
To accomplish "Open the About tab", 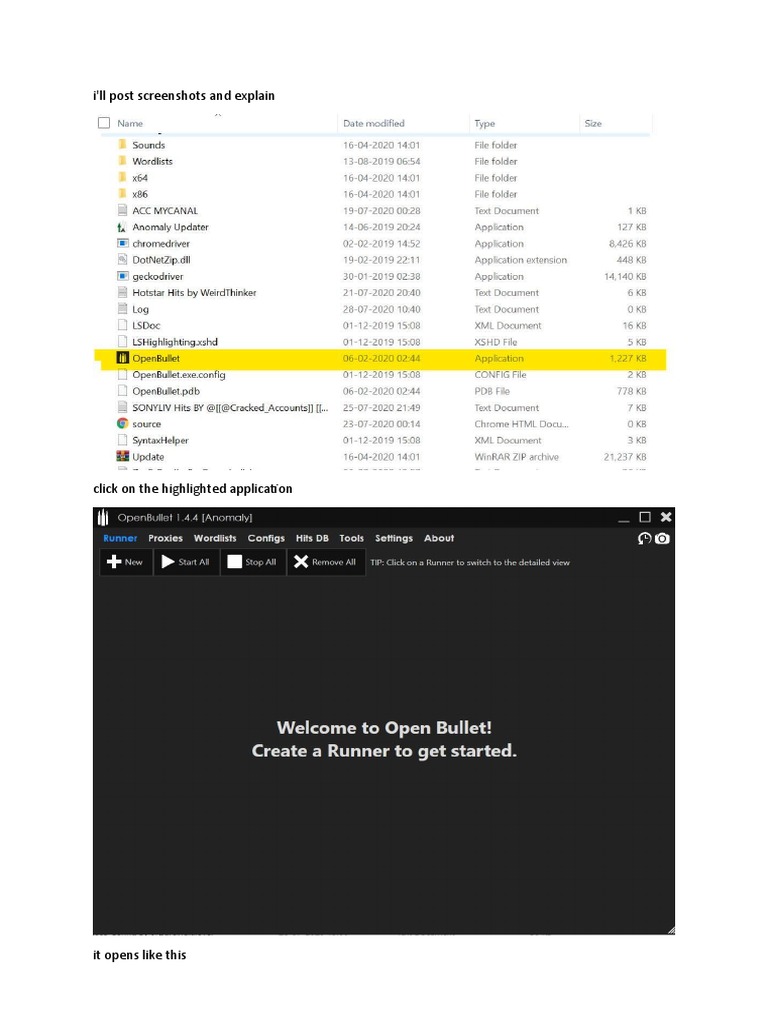I will point(439,538).
